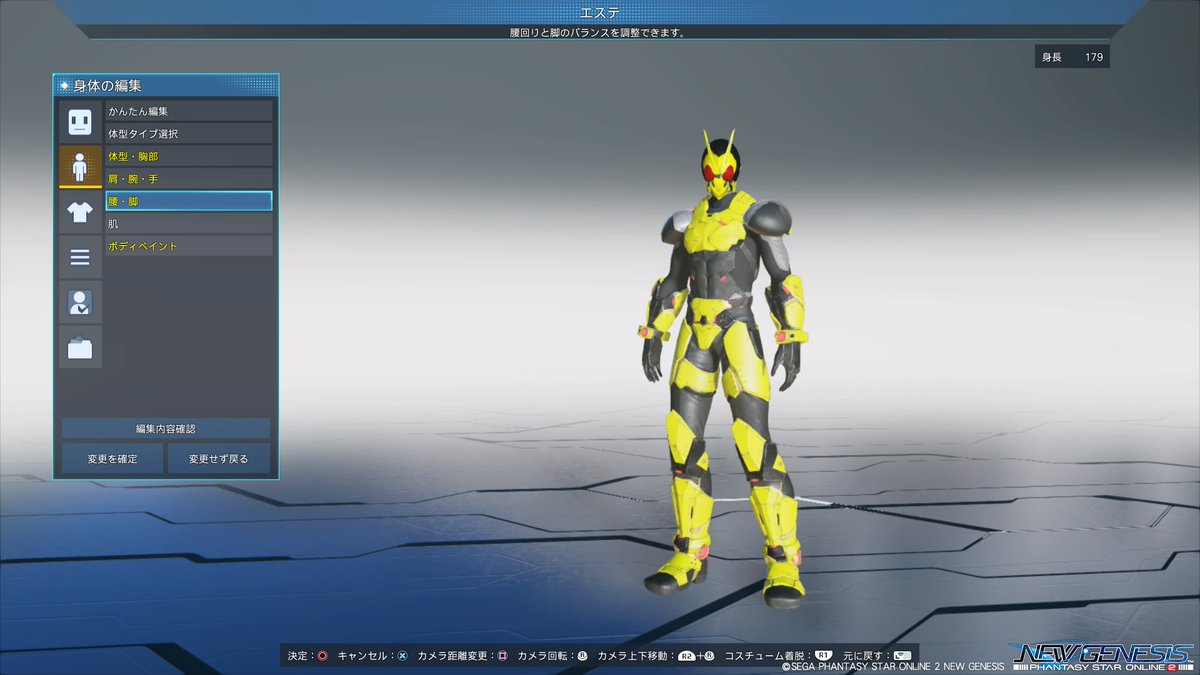Select 体型タイプ選択 menu entry
1200x675 pixels.
[189, 133]
